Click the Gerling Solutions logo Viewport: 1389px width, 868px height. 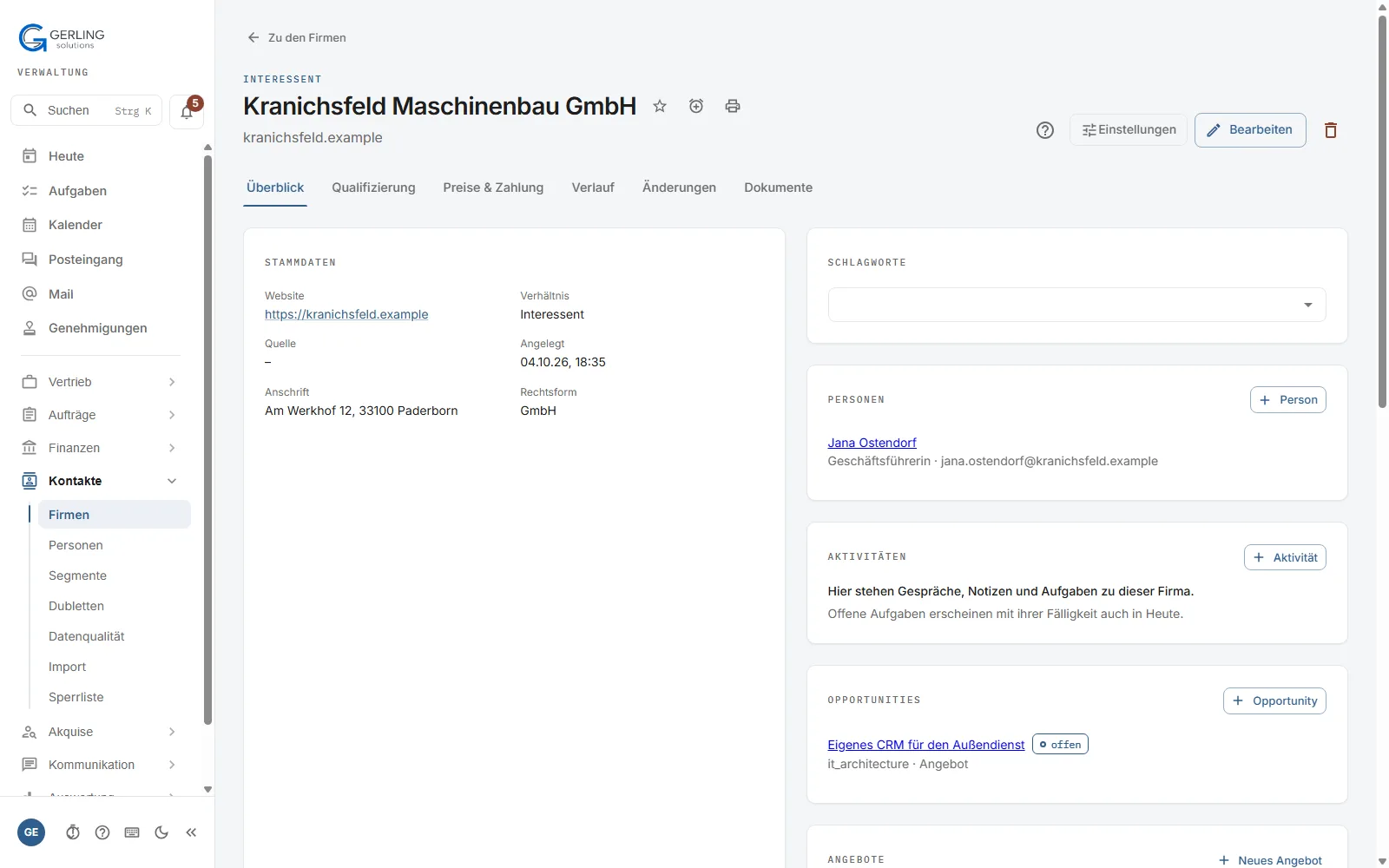click(62, 38)
